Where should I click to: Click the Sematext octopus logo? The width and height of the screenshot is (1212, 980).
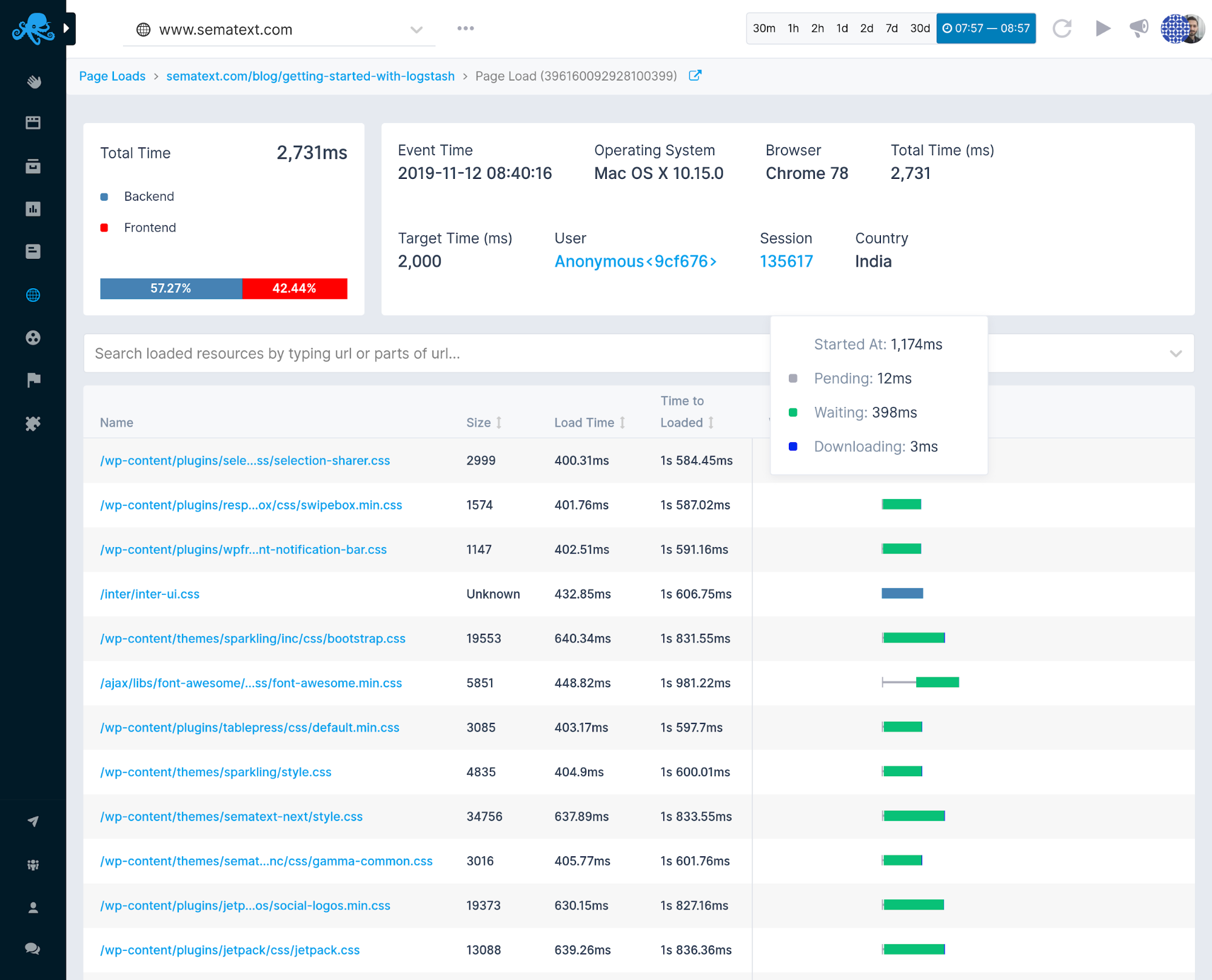pyautogui.click(x=33, y=29)
